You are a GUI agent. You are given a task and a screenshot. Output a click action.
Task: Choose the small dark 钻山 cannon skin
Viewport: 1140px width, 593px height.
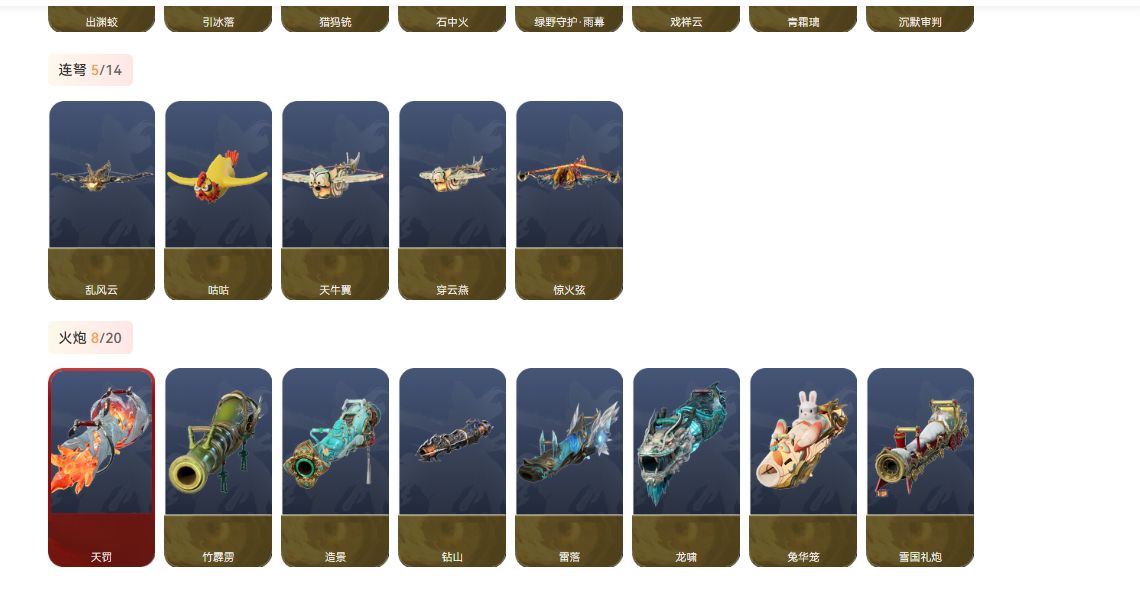[452, 468]
